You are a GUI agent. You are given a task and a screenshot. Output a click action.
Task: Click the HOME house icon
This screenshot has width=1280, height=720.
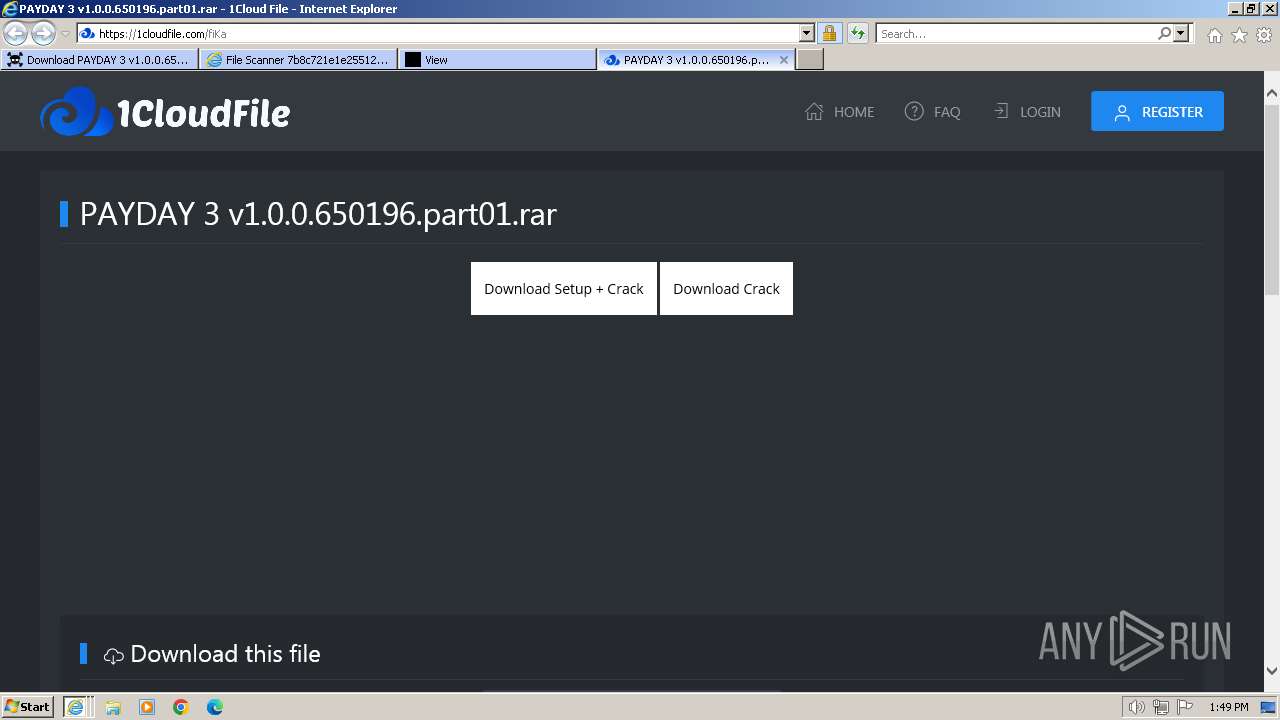point(814,111)
